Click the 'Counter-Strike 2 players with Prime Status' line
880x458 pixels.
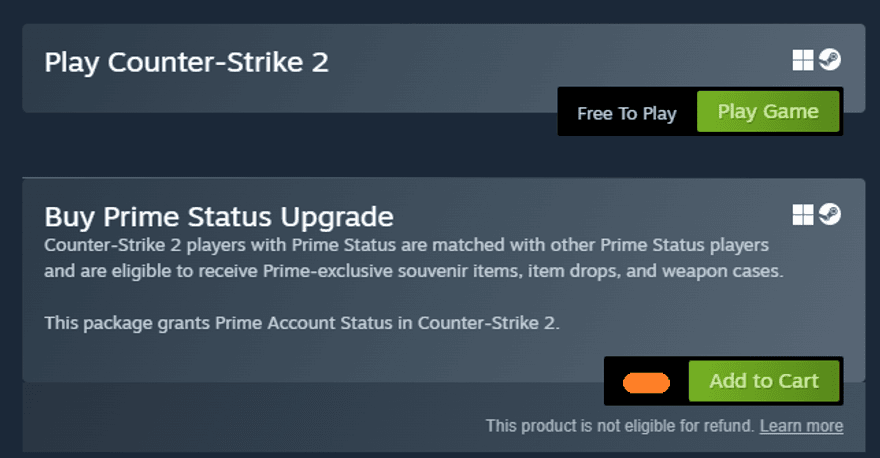200,245
